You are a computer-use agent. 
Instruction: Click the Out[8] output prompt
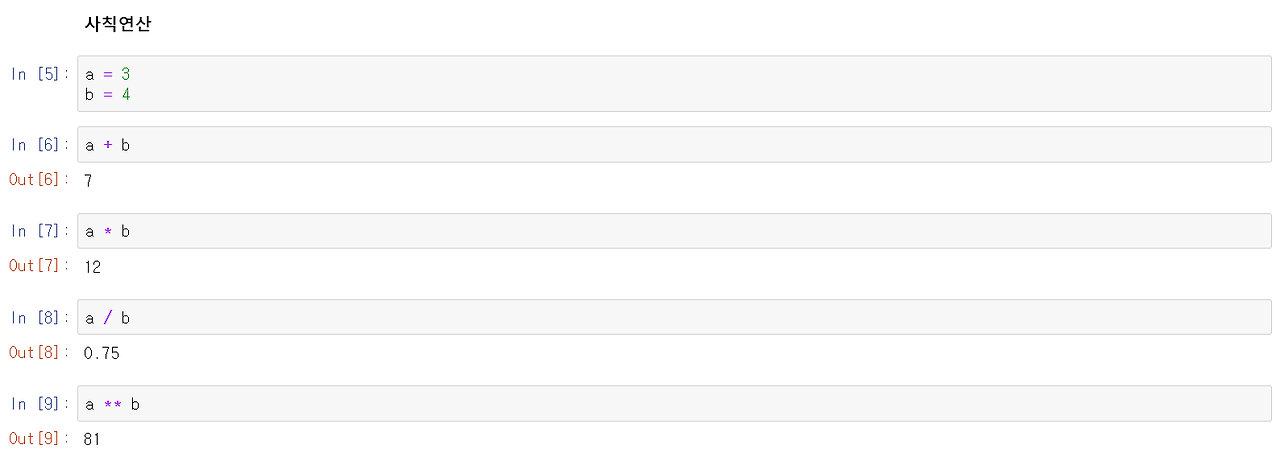39,352
